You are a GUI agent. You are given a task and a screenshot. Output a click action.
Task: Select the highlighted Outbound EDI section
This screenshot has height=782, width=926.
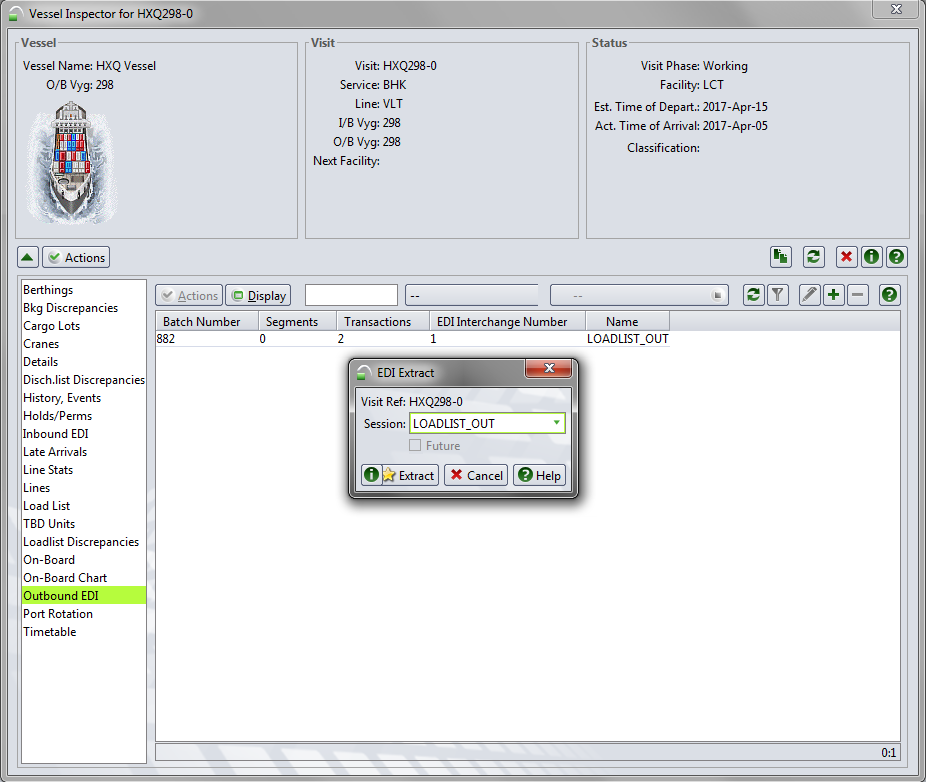(x=84, y=596)
